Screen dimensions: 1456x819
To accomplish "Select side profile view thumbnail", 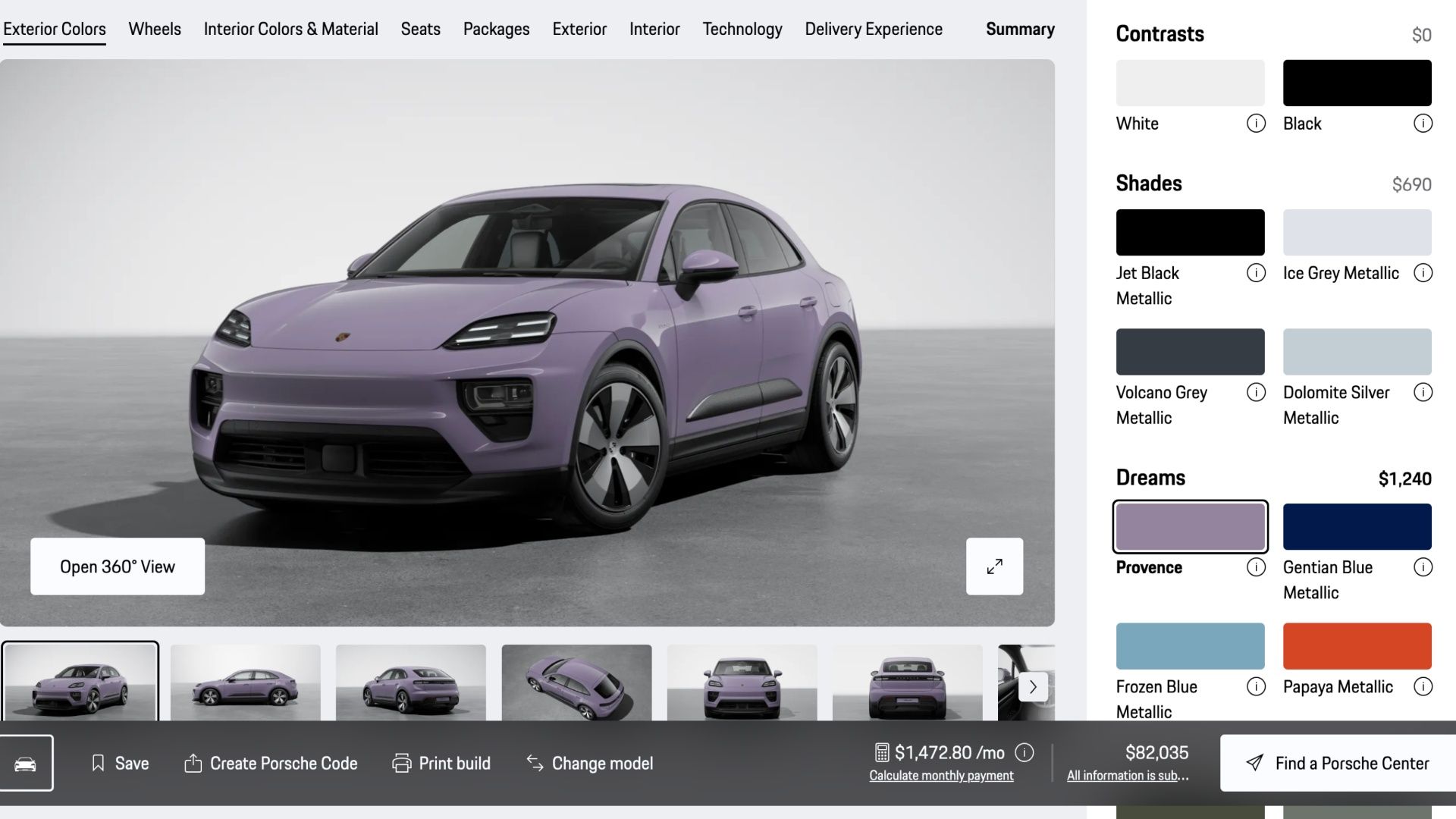I will (x=246, y=682).
